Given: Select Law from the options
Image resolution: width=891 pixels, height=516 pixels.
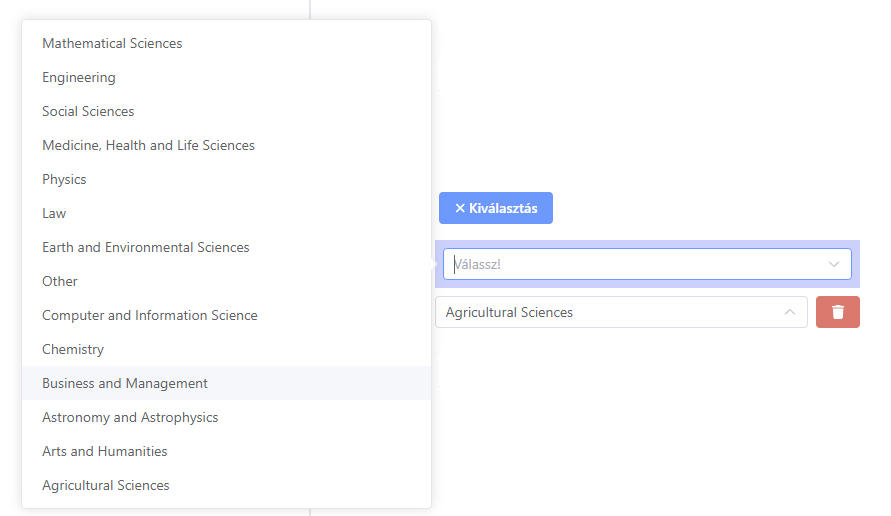Looking at the screenshot, I should tap(226, 214).
